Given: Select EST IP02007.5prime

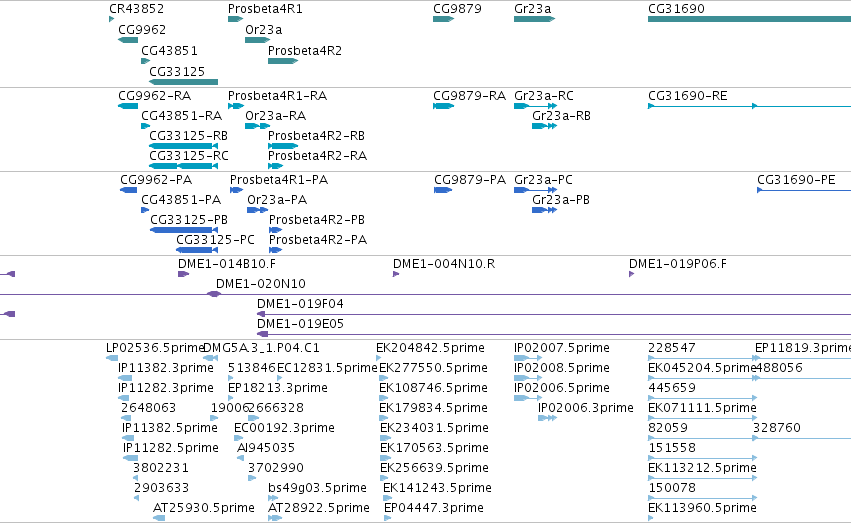Looking at the screenshot, I should point(562,348).
